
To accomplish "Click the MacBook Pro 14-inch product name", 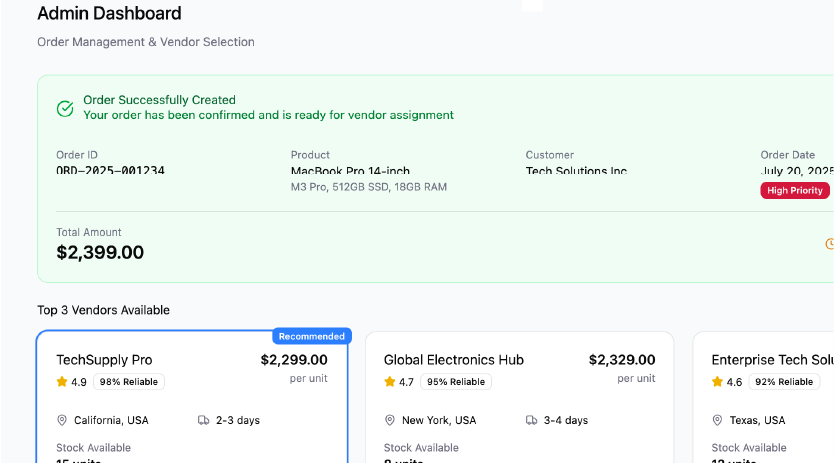I will (350, 170).
